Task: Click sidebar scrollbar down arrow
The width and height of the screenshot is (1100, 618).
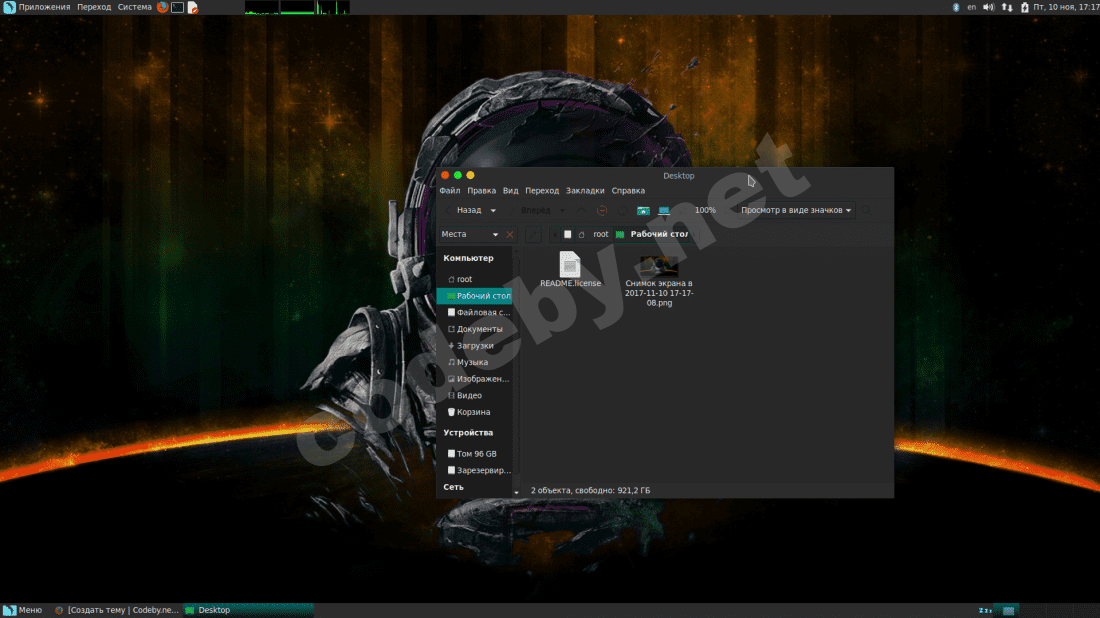Action: point(516,492)
